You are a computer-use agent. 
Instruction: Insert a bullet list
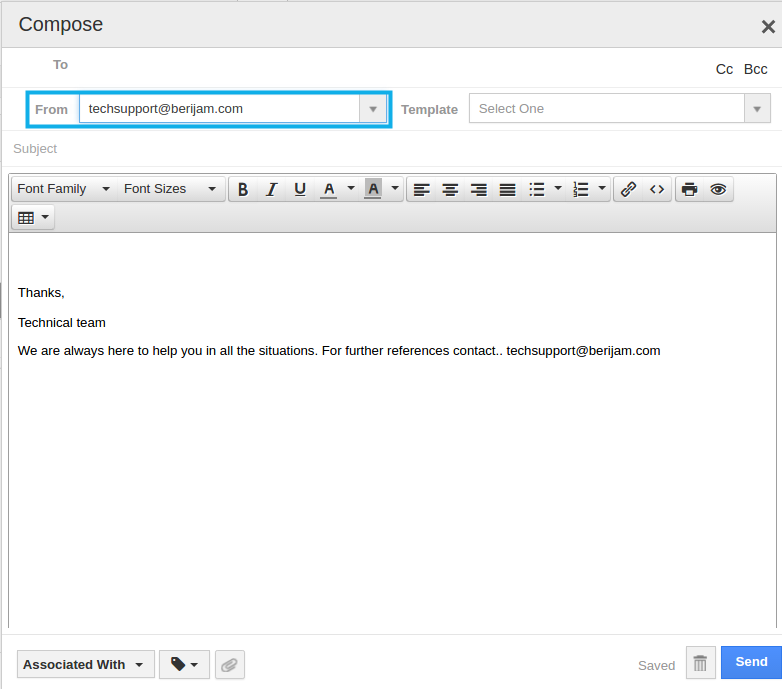coord(537,189)
